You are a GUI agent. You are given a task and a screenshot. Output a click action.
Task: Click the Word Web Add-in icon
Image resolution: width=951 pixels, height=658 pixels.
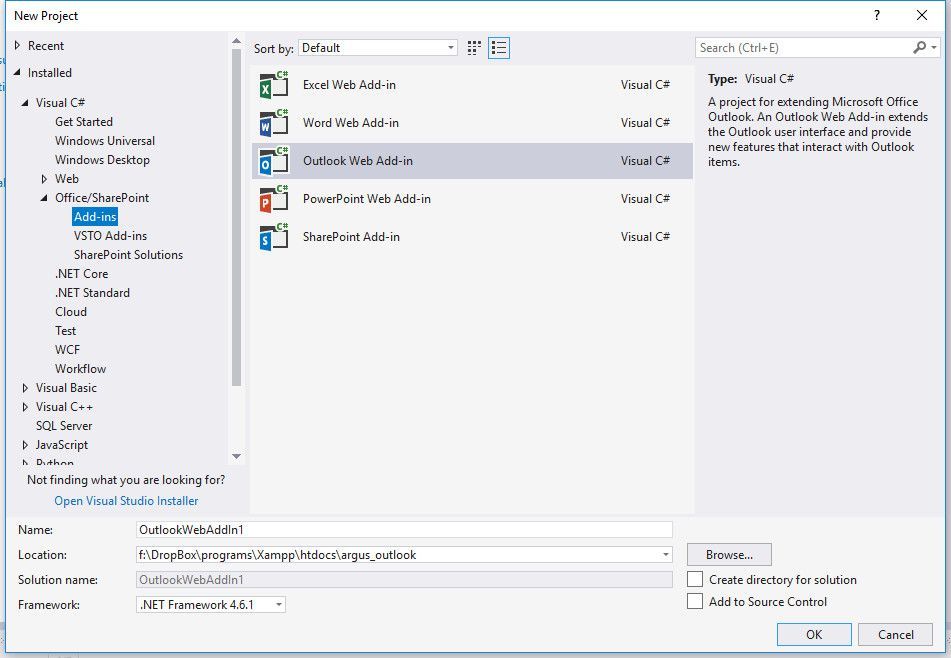click(x=274, y=123)
